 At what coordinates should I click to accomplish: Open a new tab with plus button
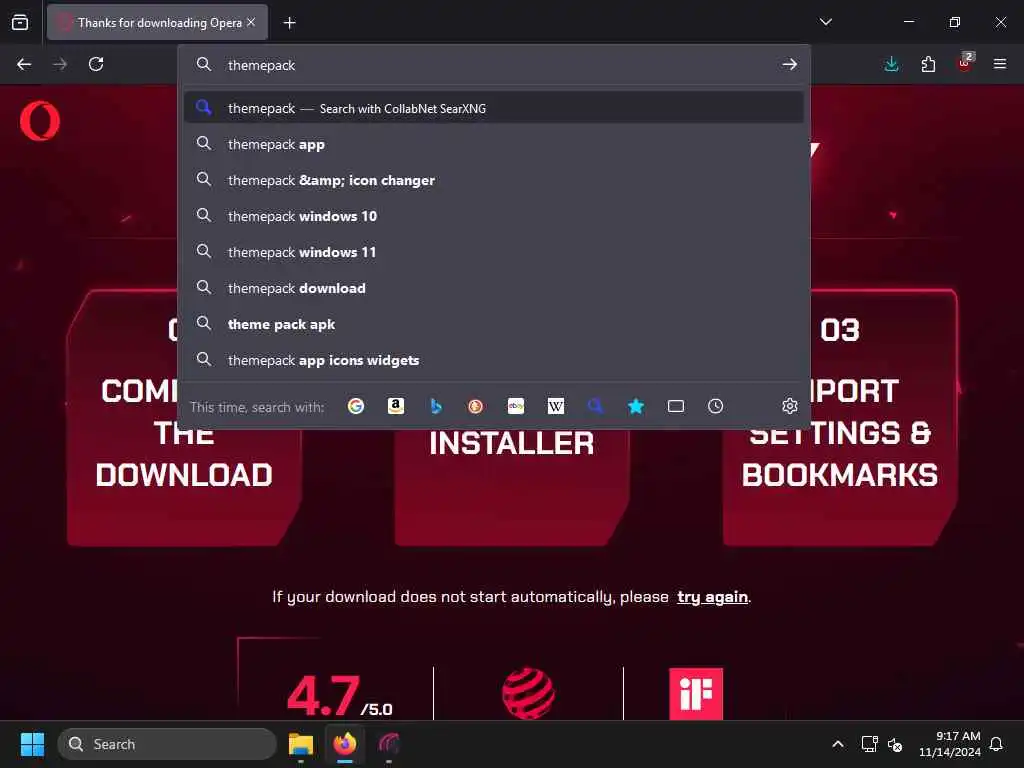click(289, 23)
